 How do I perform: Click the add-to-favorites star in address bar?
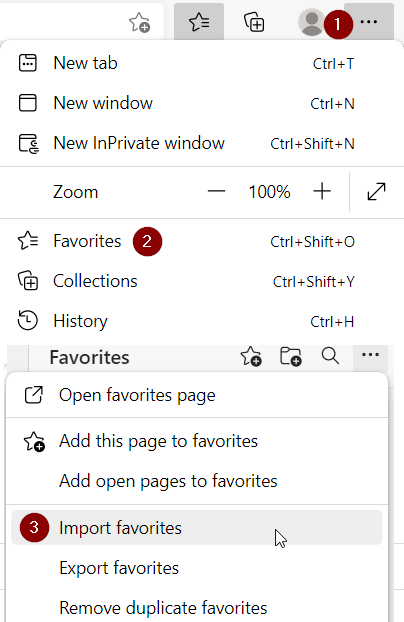tap(139, 22)
